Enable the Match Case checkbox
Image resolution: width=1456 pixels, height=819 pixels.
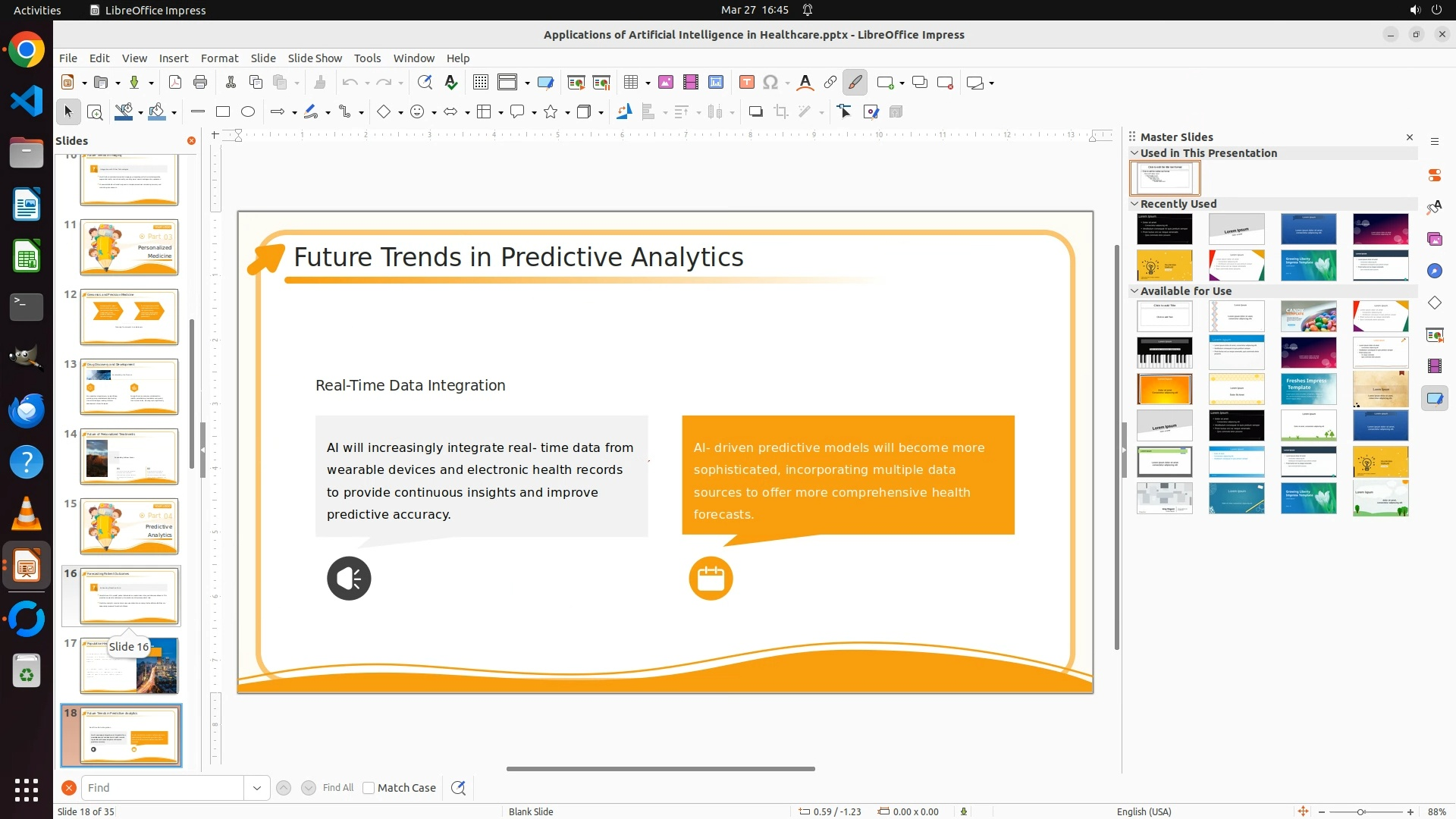(369, 788)
